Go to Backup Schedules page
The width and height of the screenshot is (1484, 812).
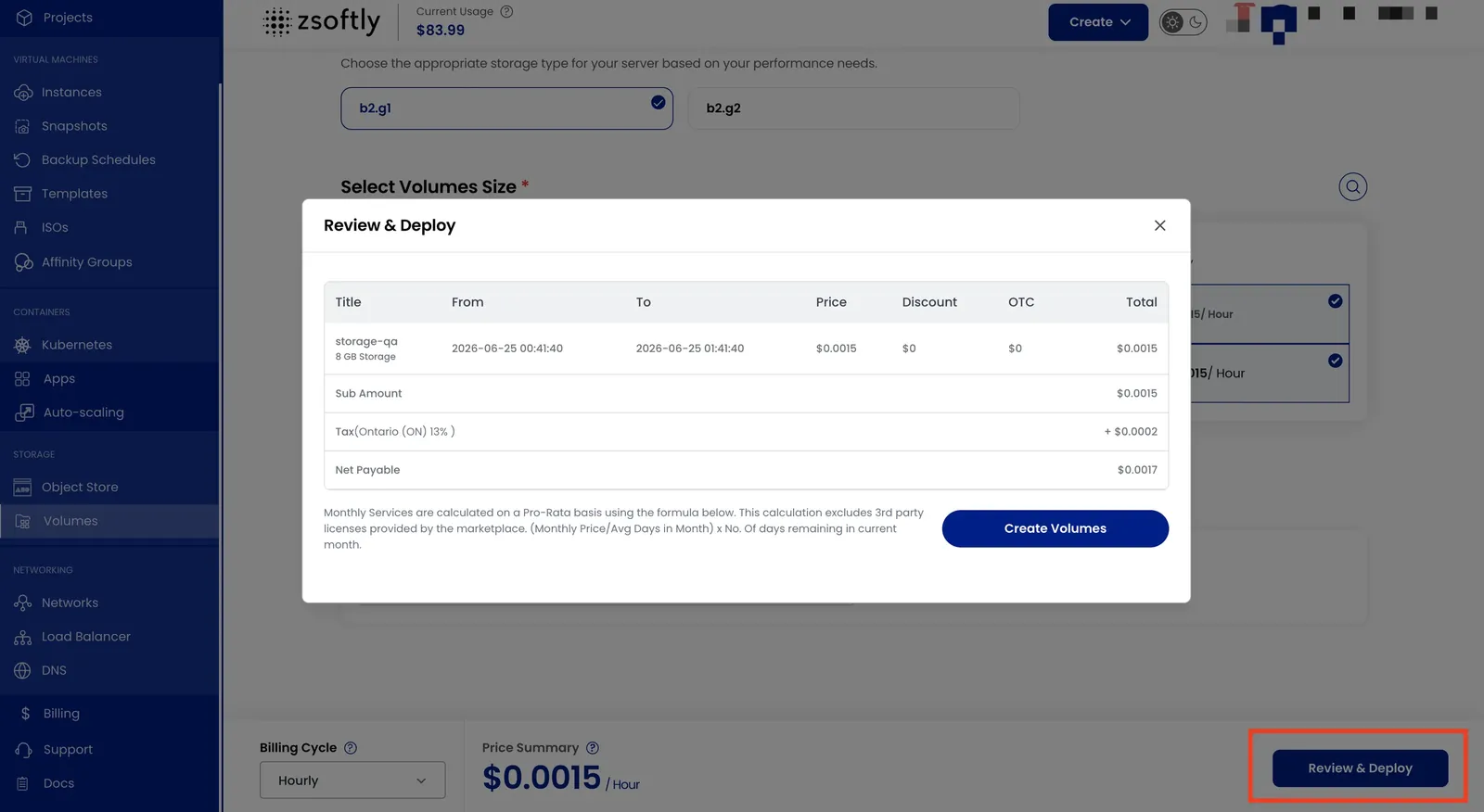98,159
